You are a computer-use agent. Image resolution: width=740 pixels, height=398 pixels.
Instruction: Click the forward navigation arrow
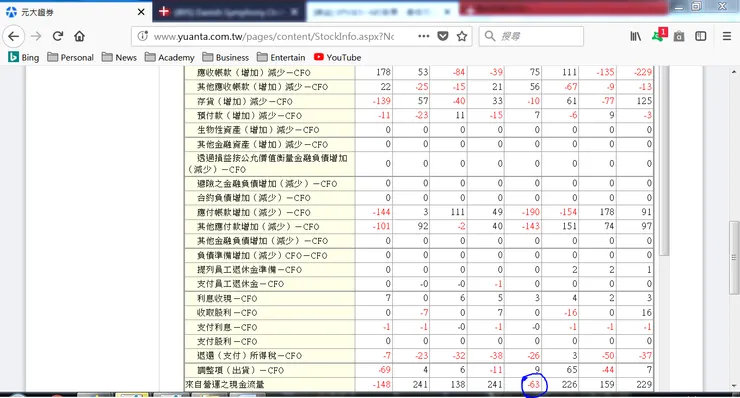pyautogui.click(x=36, y=36)
